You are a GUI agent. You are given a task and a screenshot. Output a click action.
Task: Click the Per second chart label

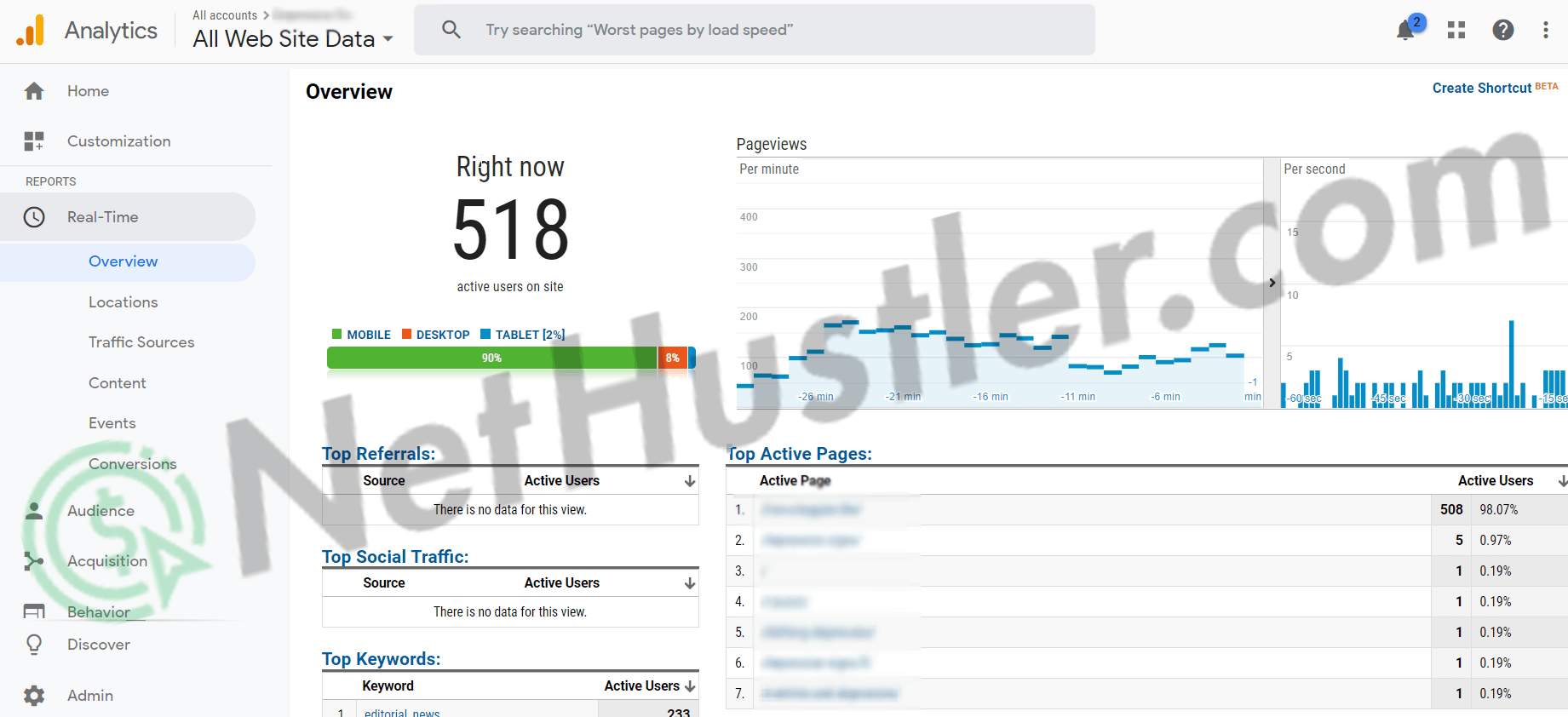click(x=1314, y=169)
